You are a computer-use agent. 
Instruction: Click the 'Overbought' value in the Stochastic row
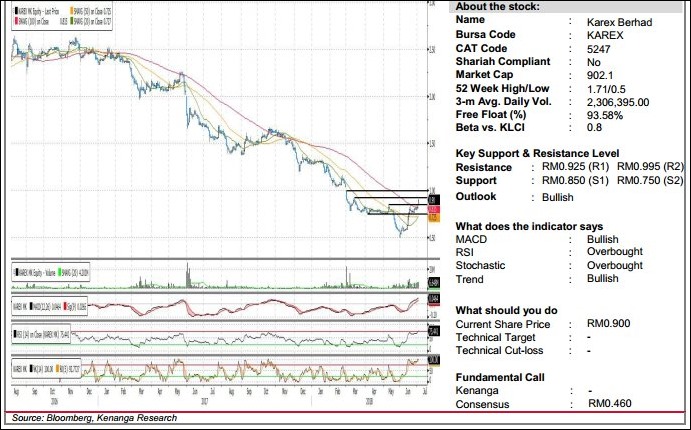615,265
